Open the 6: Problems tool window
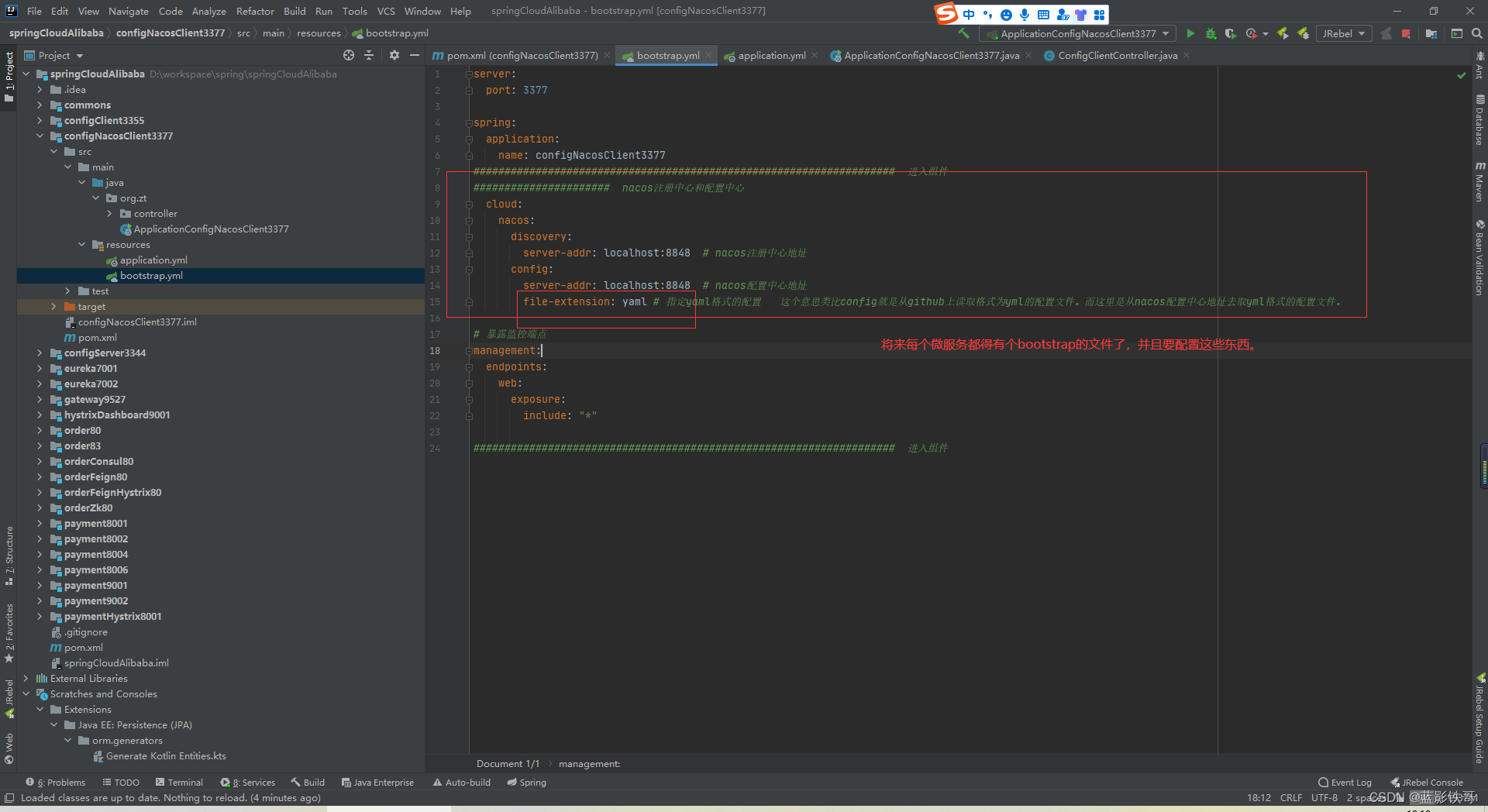Screen dimensions: 1488x812 (x=56, y=783)
